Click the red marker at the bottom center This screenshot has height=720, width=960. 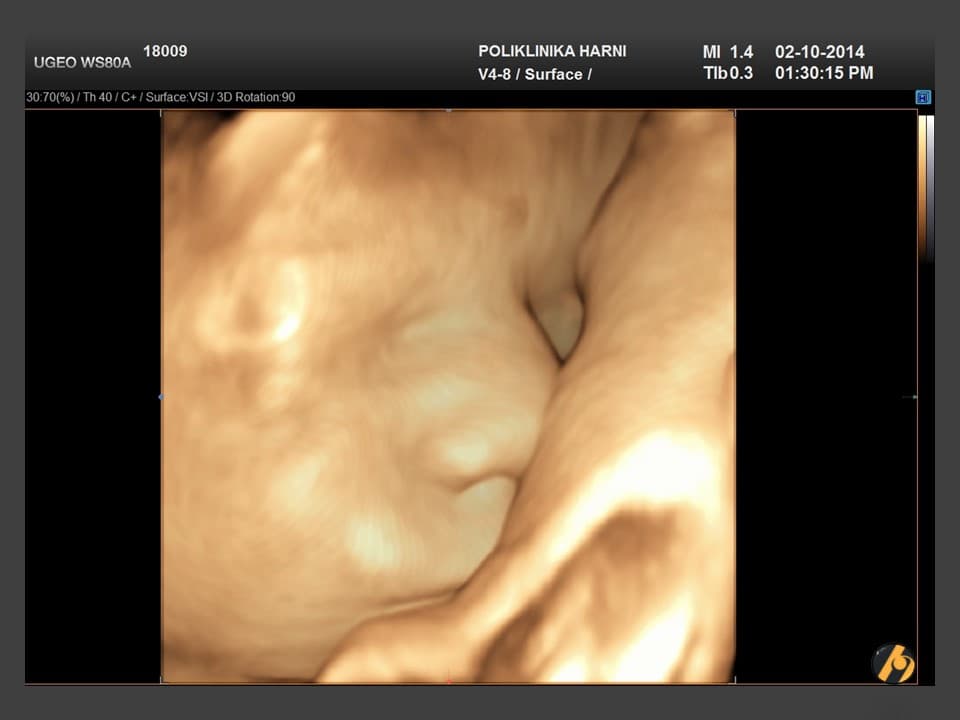[x=448, y=682]
